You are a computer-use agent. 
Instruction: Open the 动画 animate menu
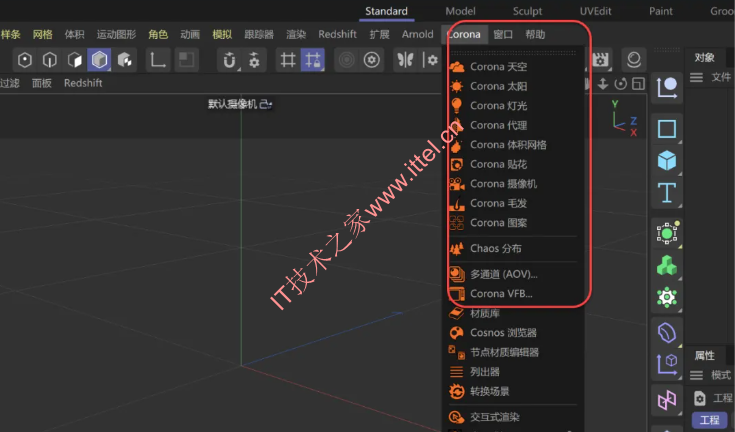coord(190,34)
